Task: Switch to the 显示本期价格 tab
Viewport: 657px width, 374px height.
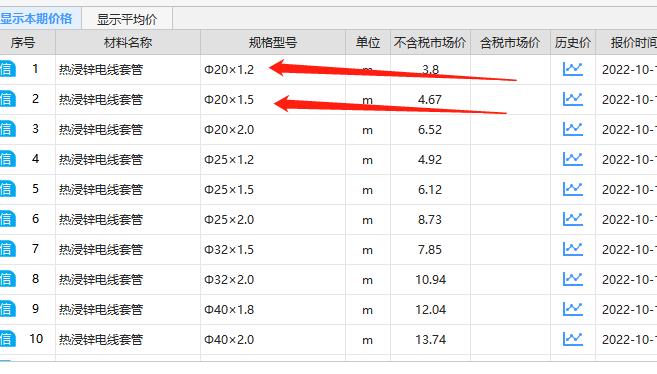Action: pos(40,18)
